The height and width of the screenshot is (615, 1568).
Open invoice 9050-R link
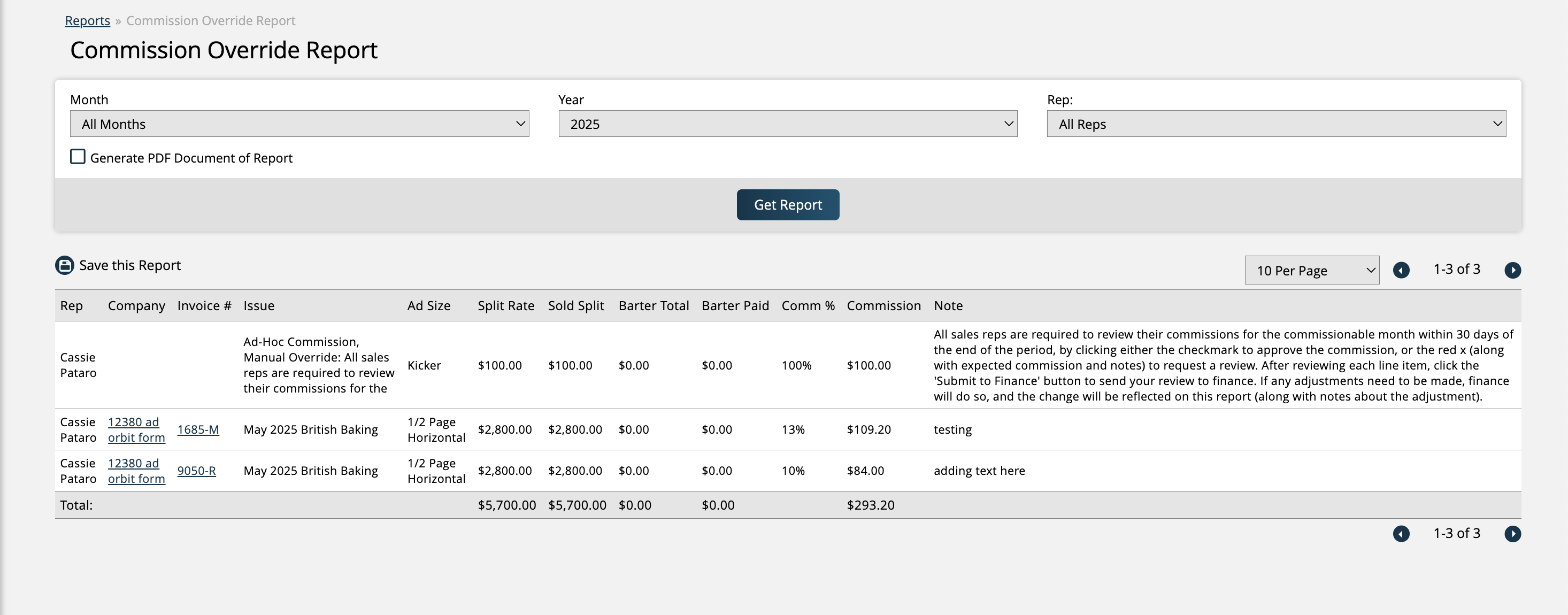(197, 471)
